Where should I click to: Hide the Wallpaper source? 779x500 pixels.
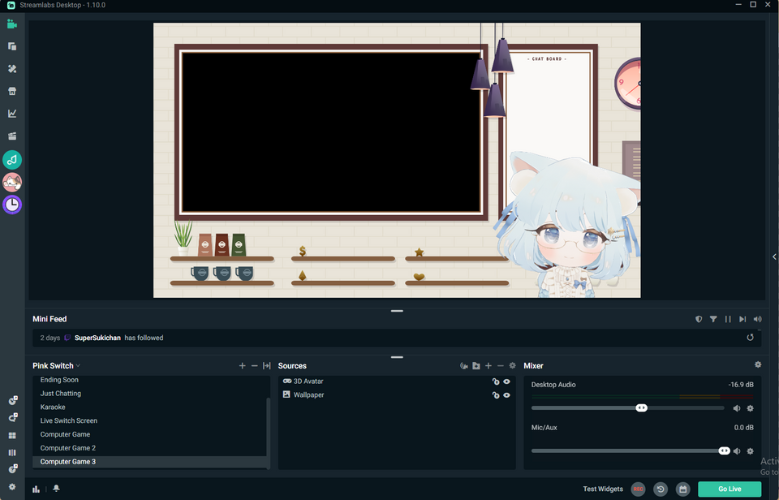(x=507, y=396)
